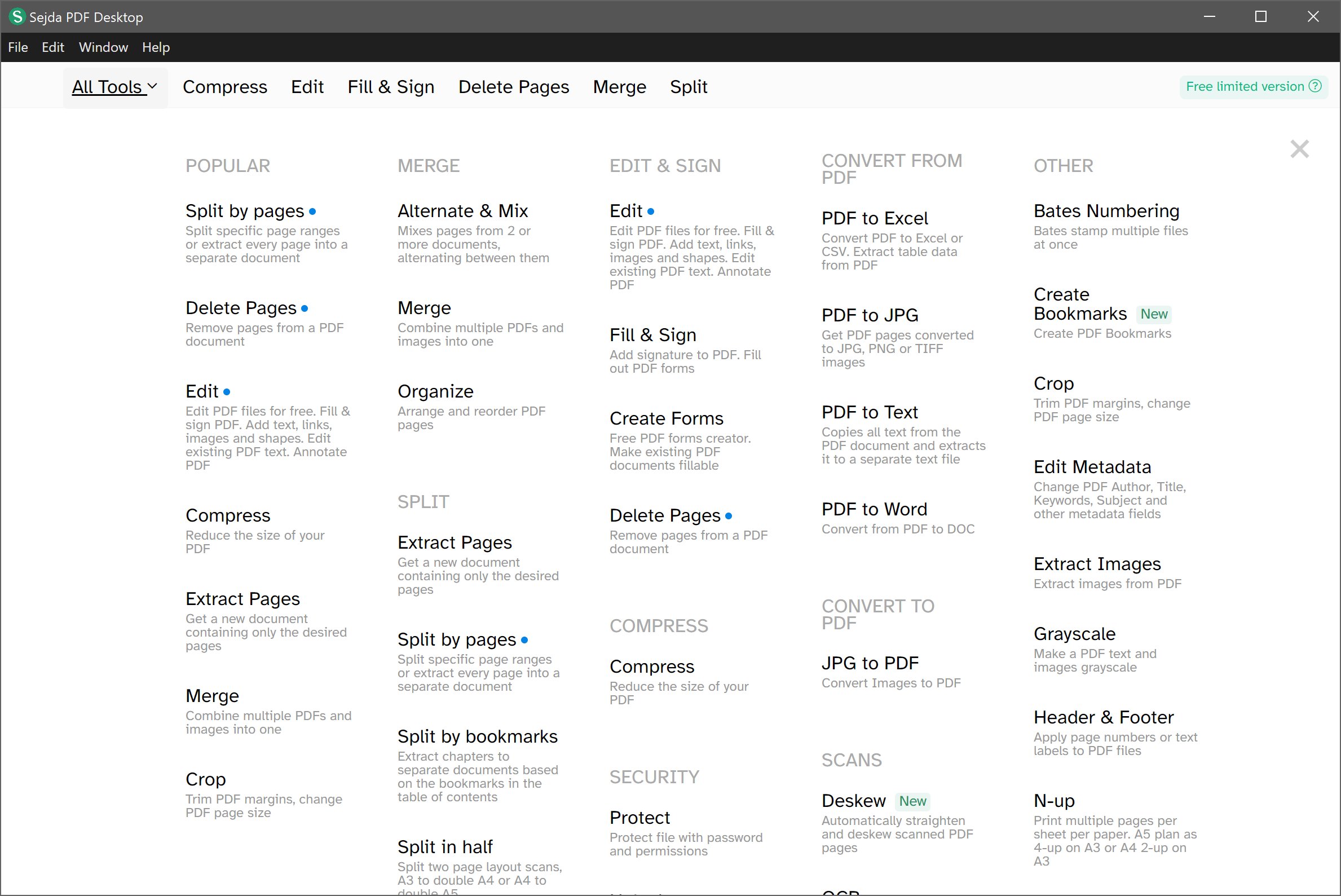
Task: Open the PDF to Excel converter
Action: tap(874, 218)
